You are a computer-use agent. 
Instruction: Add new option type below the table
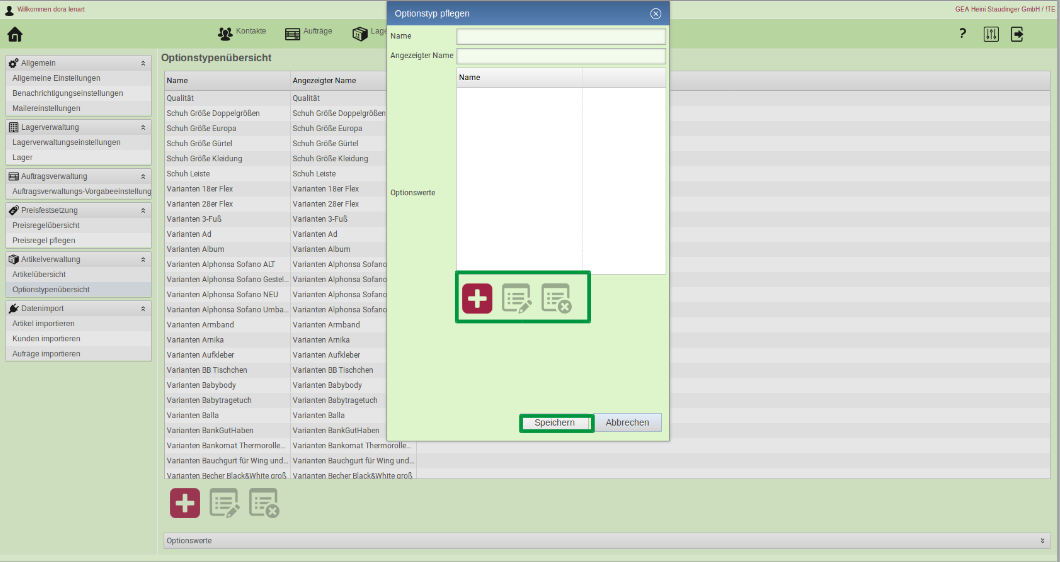[185, 503]
